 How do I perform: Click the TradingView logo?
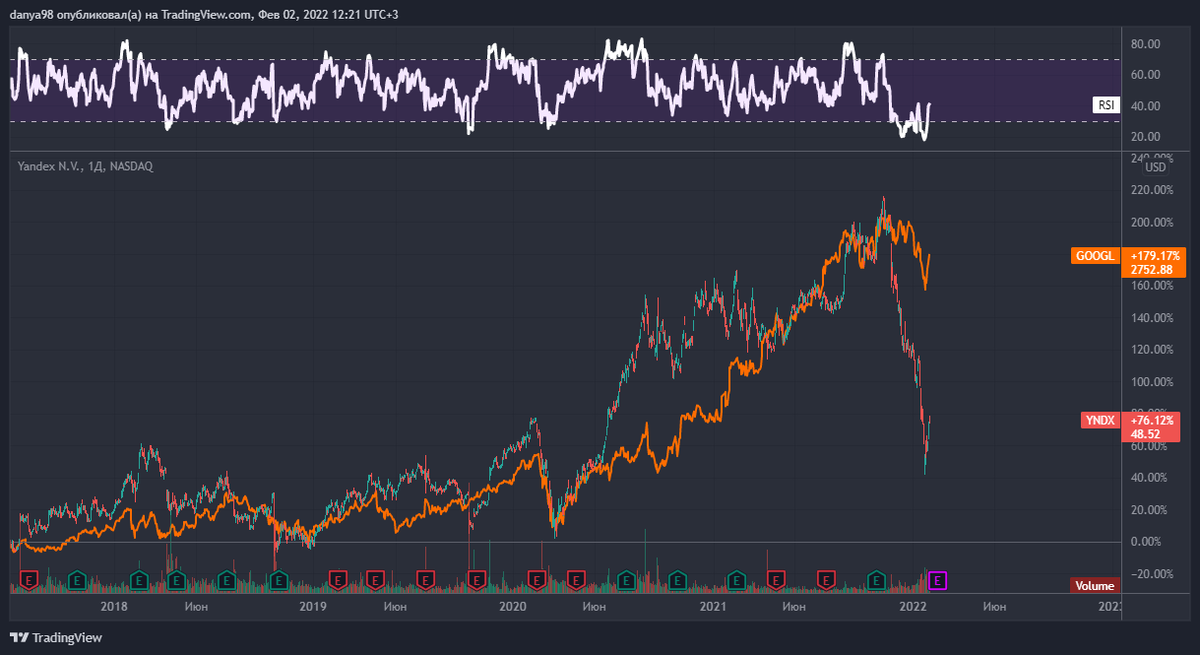(56, 637)
